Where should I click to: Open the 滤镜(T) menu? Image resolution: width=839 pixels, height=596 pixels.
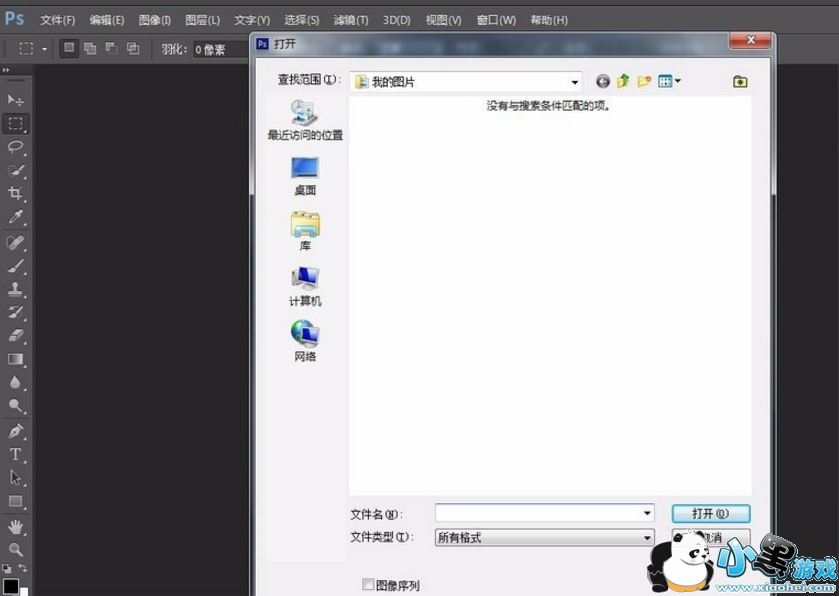click(x=350, y=20)
